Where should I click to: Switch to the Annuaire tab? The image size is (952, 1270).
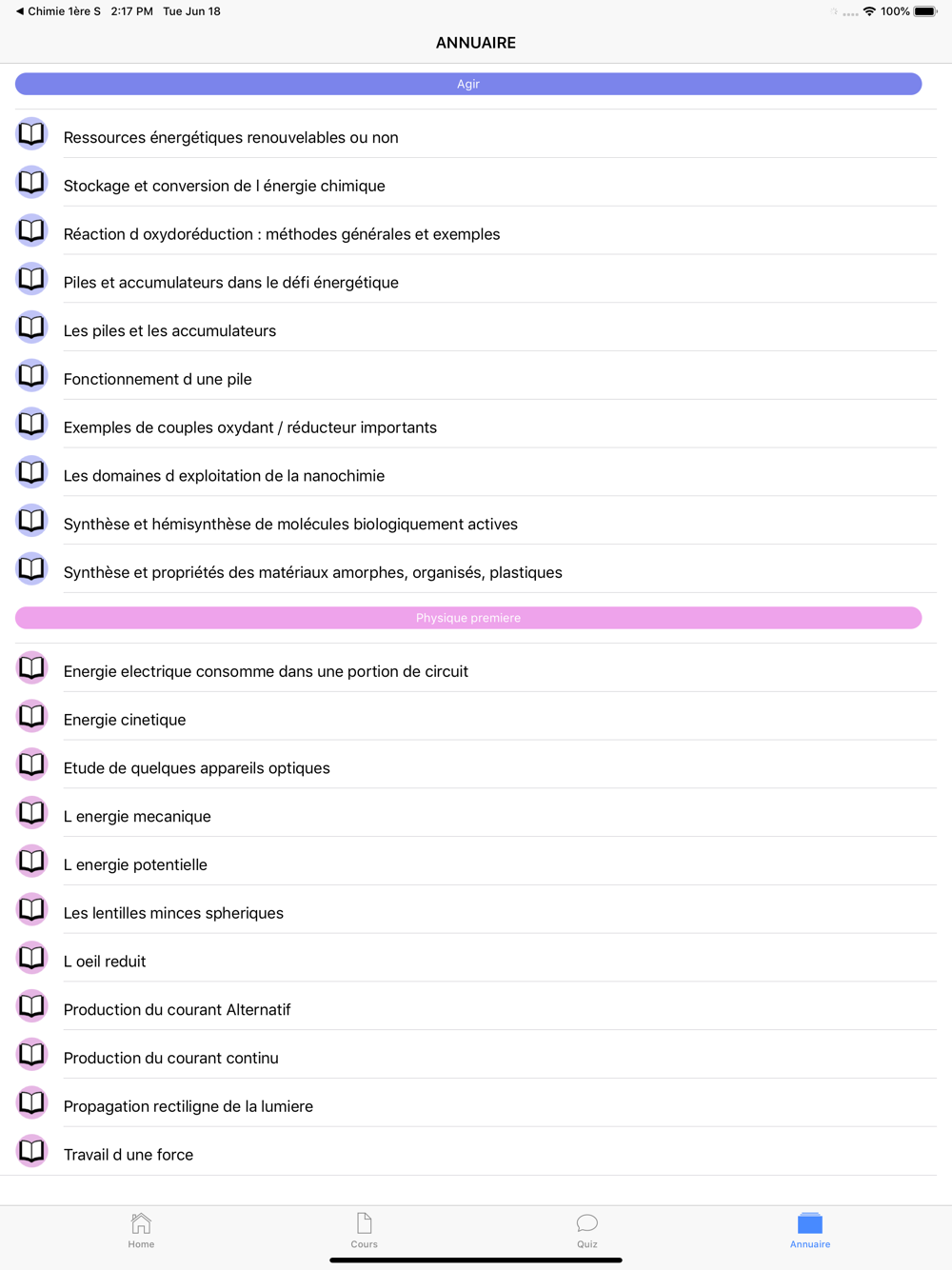click(810, 1230)
